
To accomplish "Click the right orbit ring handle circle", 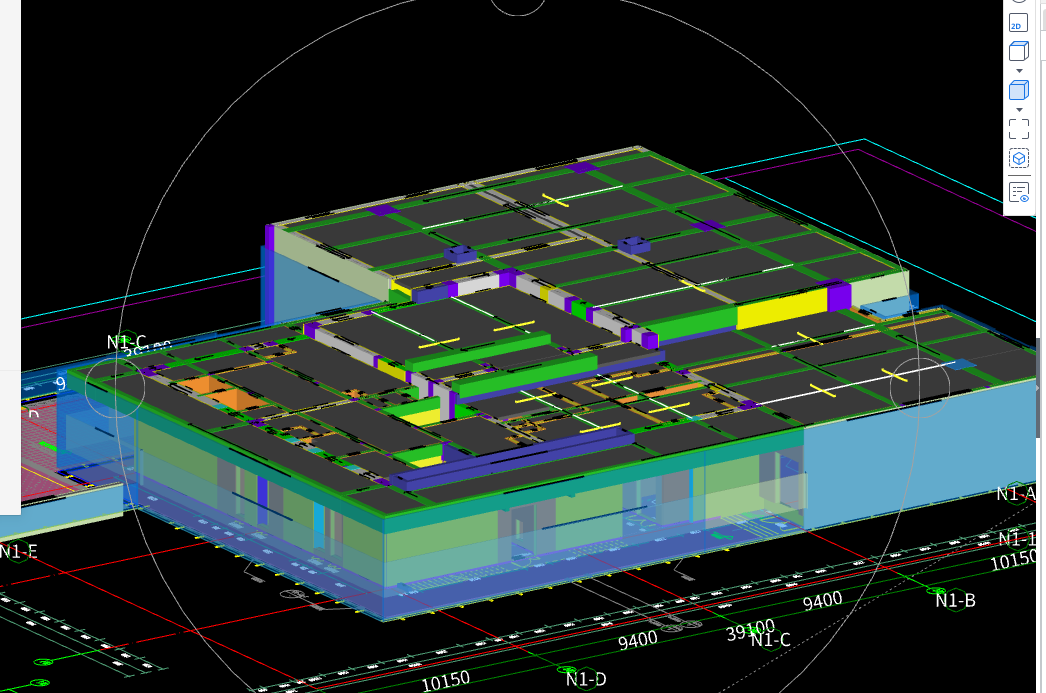I will (x=919, y=388).
